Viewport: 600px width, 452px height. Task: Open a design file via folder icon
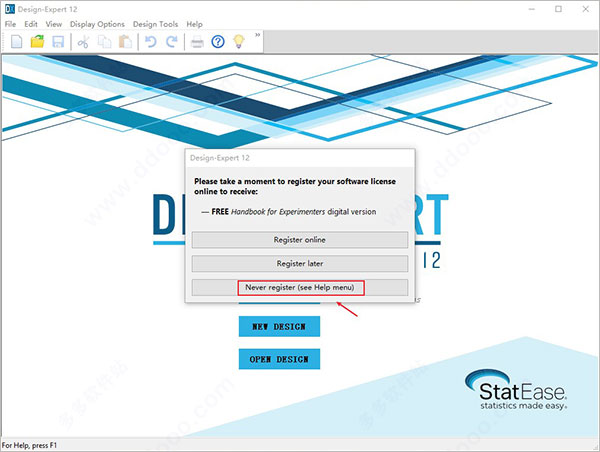[x=37, y=41]
